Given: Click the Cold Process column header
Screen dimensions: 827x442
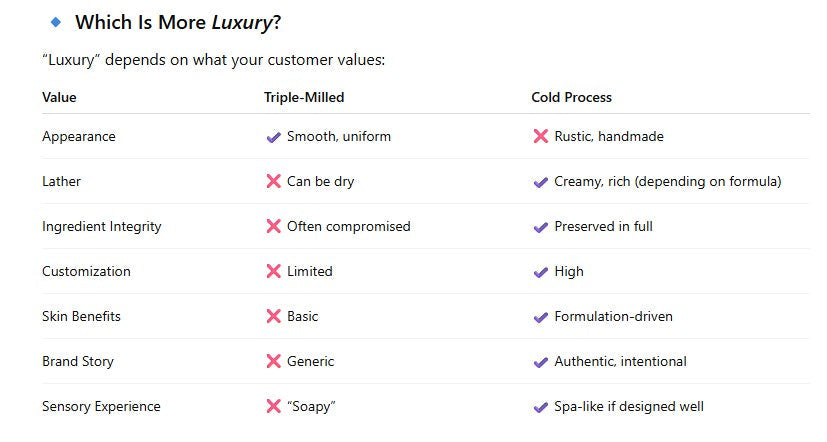Looking at the screenshot, I should (x=571, y=98).
